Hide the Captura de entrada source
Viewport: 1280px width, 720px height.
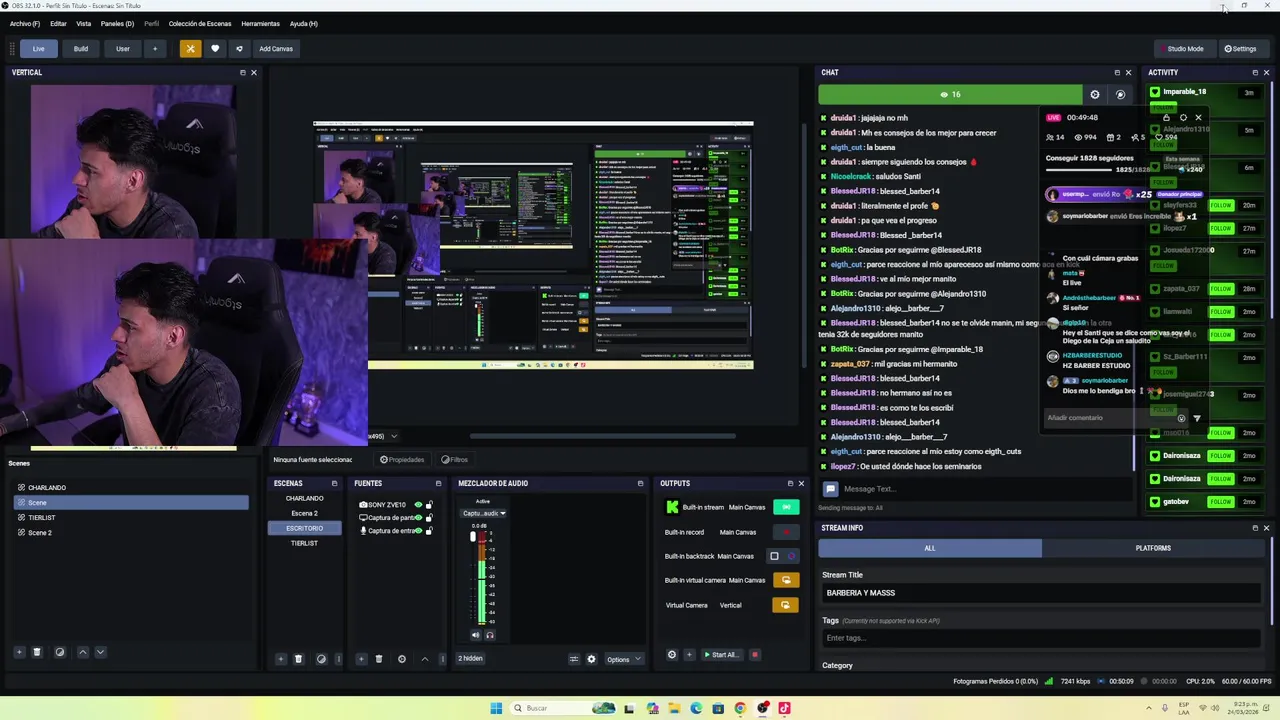tap(418, 531)
